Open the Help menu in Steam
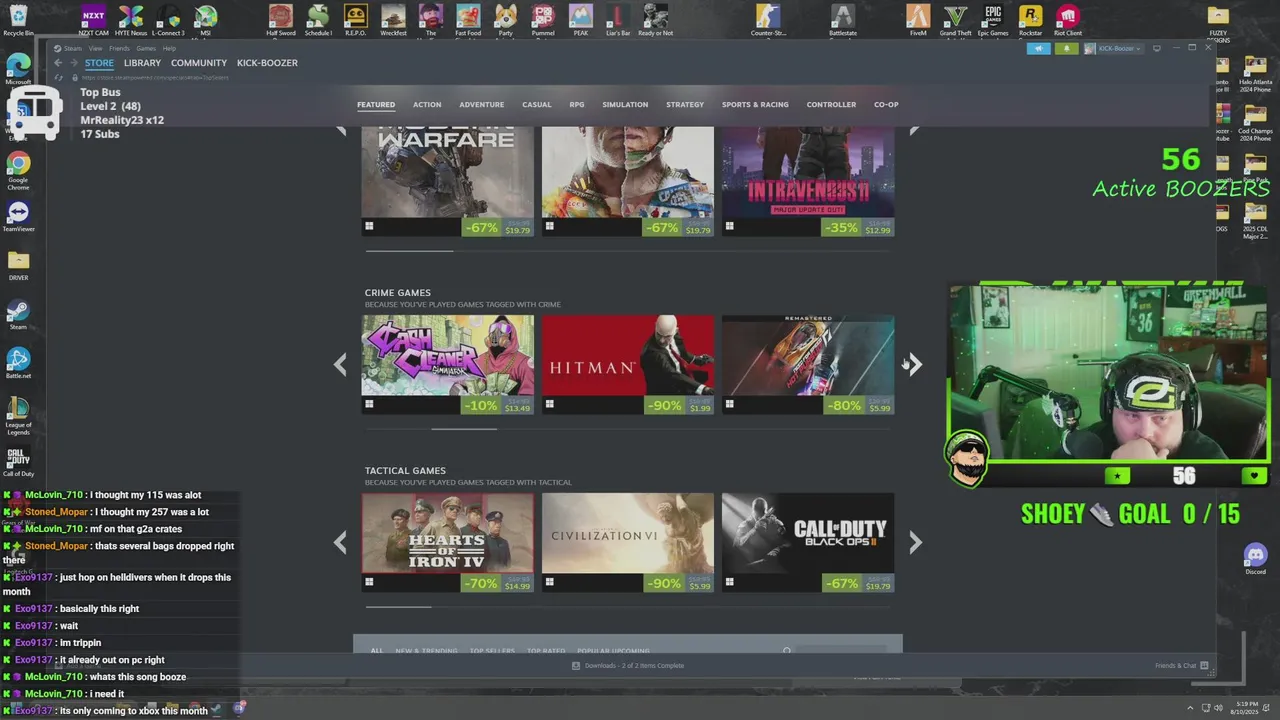Screen dimensions: 1280x720 (x=169, y=48)
